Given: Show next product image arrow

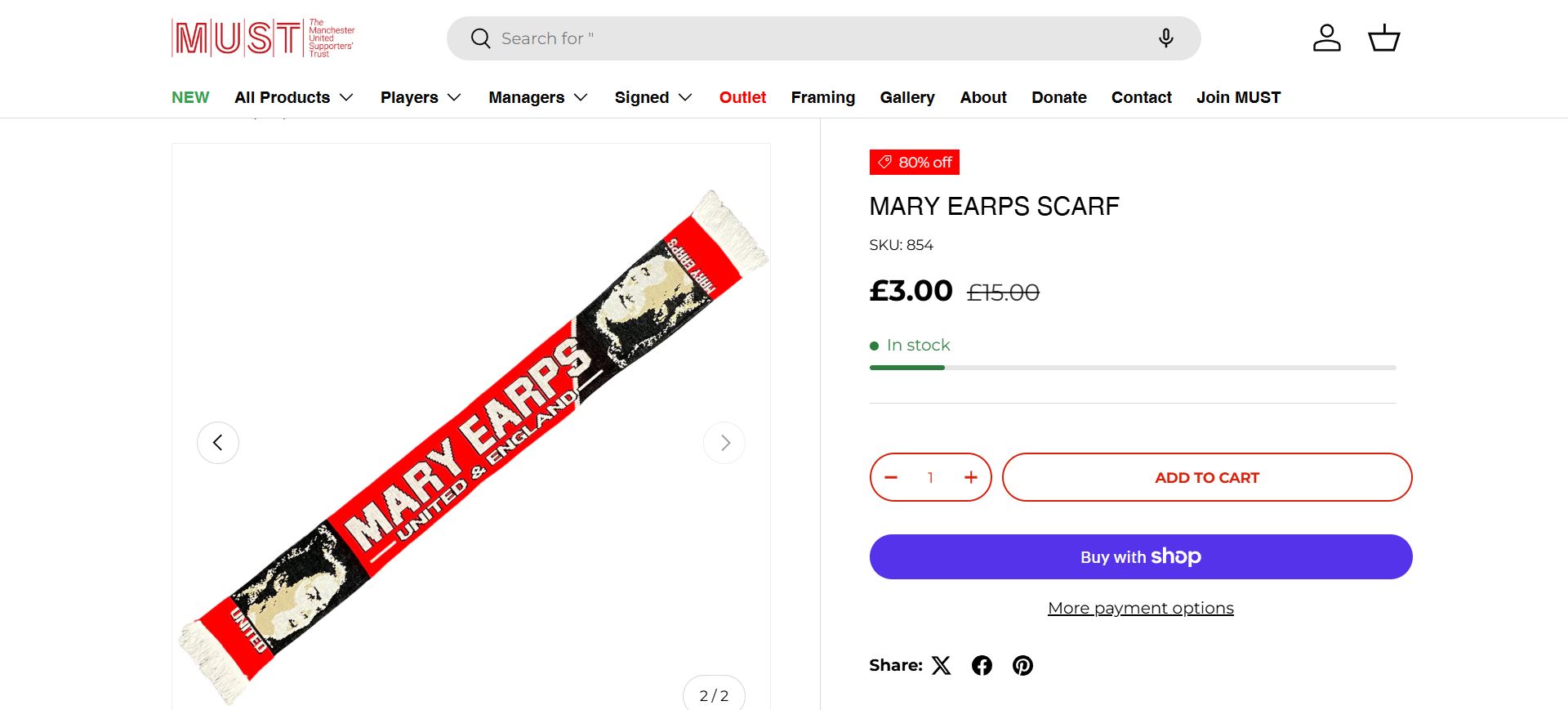Looking at the screenshot, I should (724, 443).
